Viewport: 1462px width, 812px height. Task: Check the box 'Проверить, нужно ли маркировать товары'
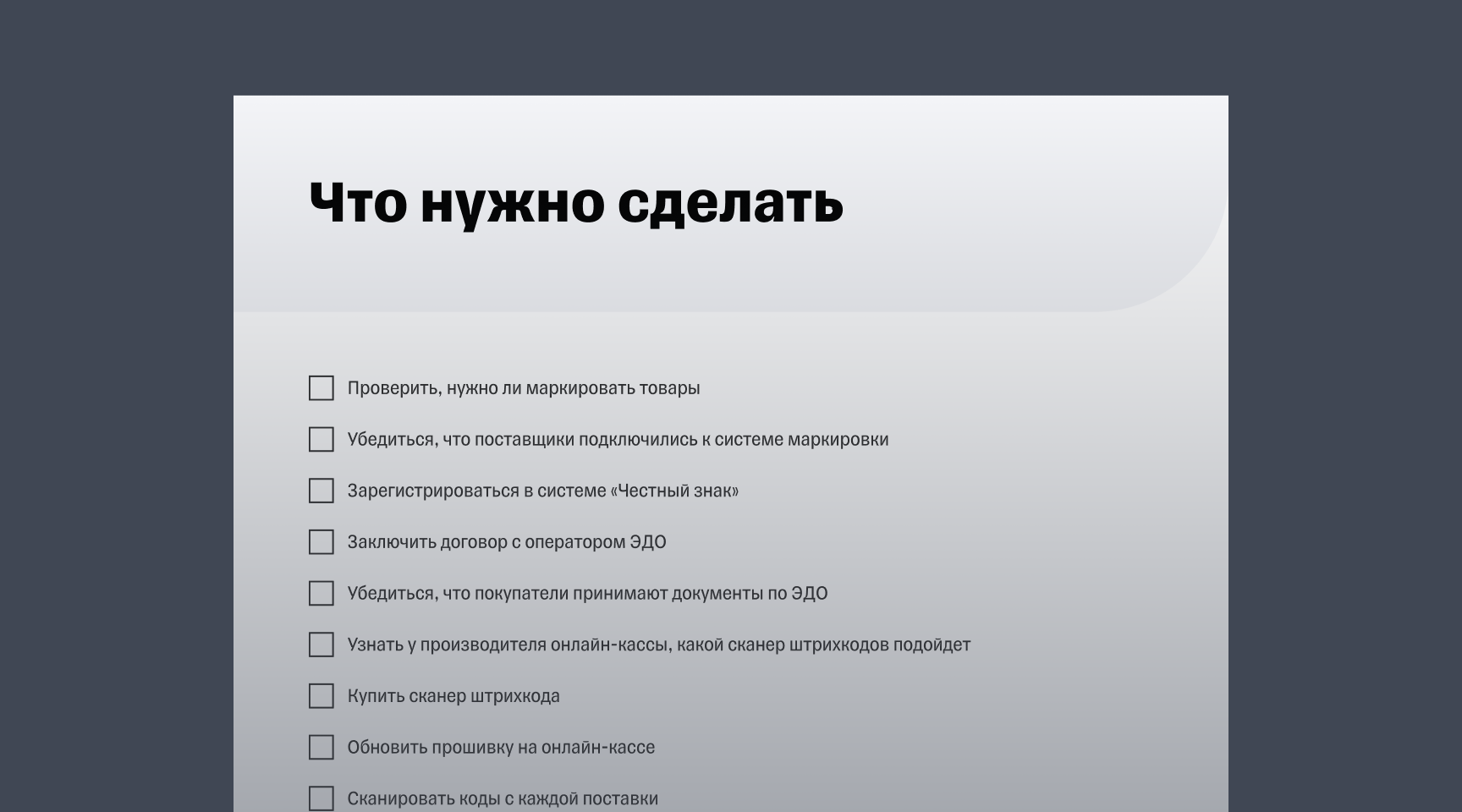(322, 388)
